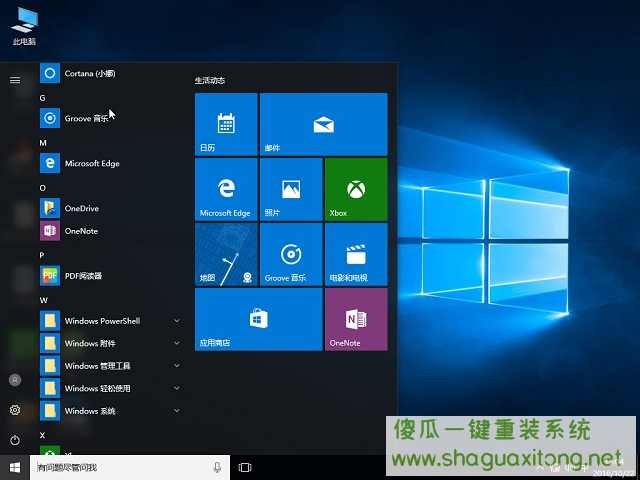Image resolution: width=640 pixels, height=480 pixels.
Task: Click letter M section header
Action: click(43, 143)
